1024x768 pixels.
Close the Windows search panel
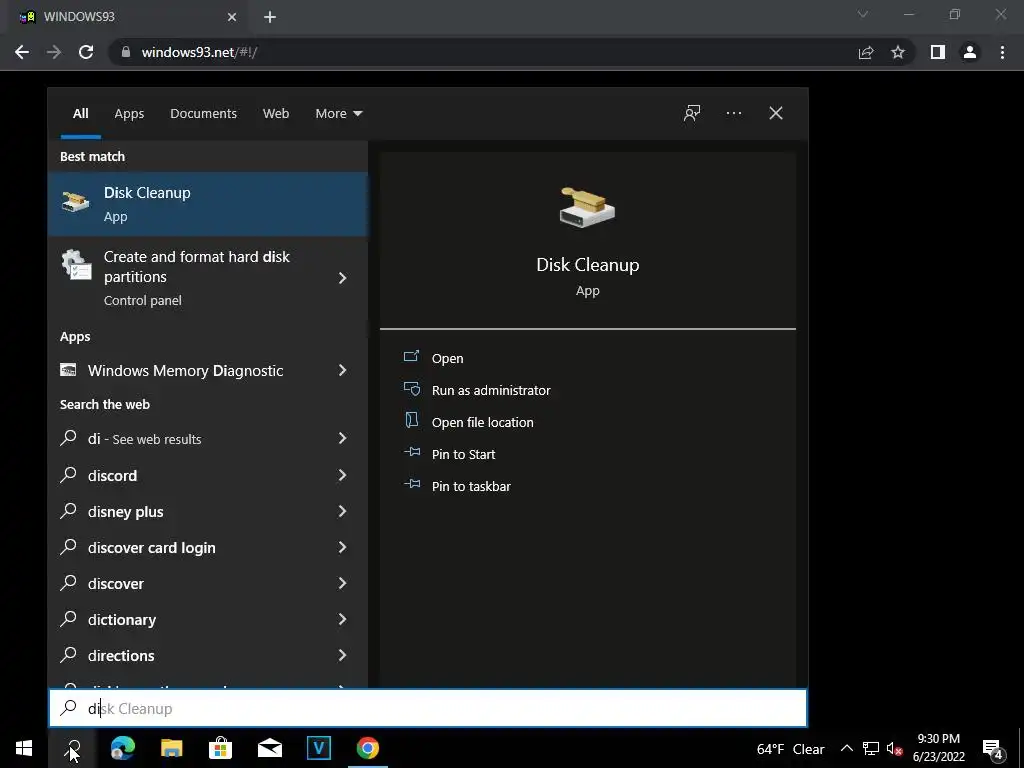[x=776, y=114]
